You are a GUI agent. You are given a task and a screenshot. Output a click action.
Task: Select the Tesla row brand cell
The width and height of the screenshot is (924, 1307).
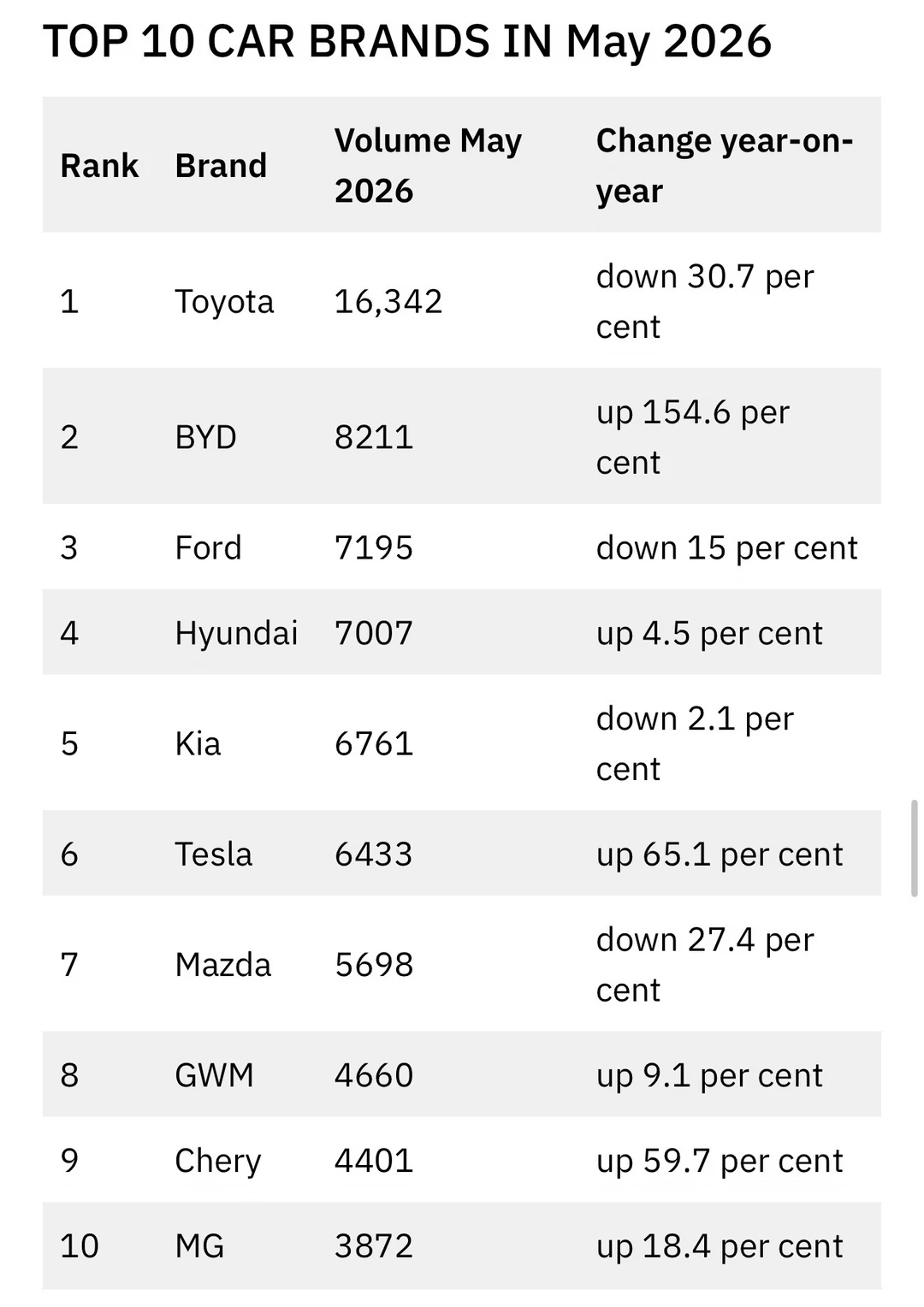(x=214, y=854)
